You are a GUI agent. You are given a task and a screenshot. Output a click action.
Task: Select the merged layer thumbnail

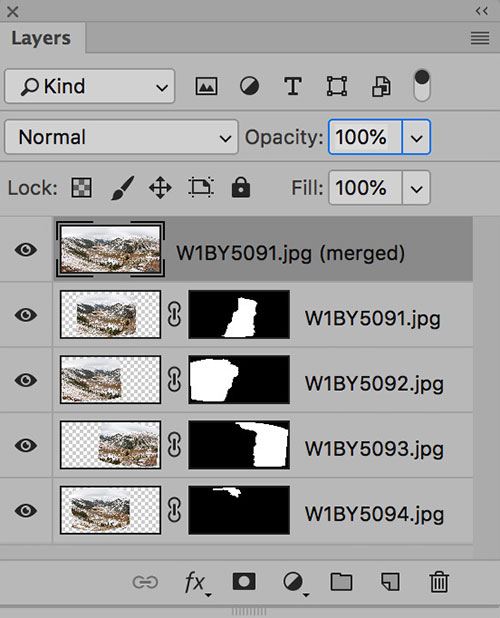(110, 249)
